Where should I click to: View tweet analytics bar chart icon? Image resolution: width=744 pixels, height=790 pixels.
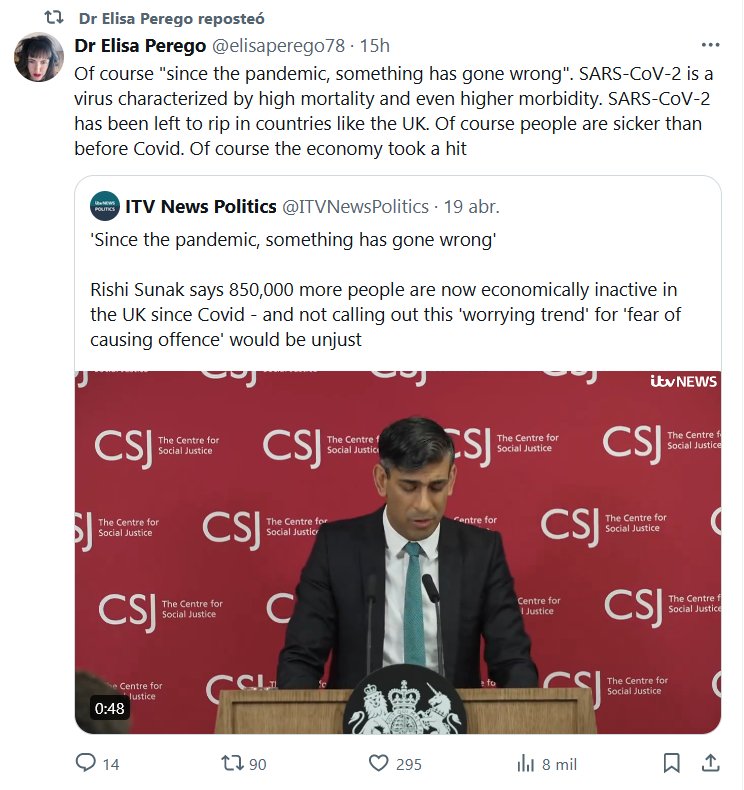tap(526, 763)
